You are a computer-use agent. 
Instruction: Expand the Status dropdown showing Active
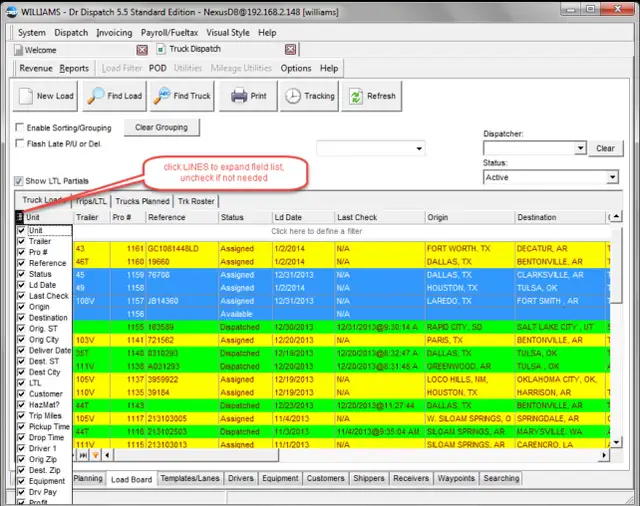pos(611,177)
